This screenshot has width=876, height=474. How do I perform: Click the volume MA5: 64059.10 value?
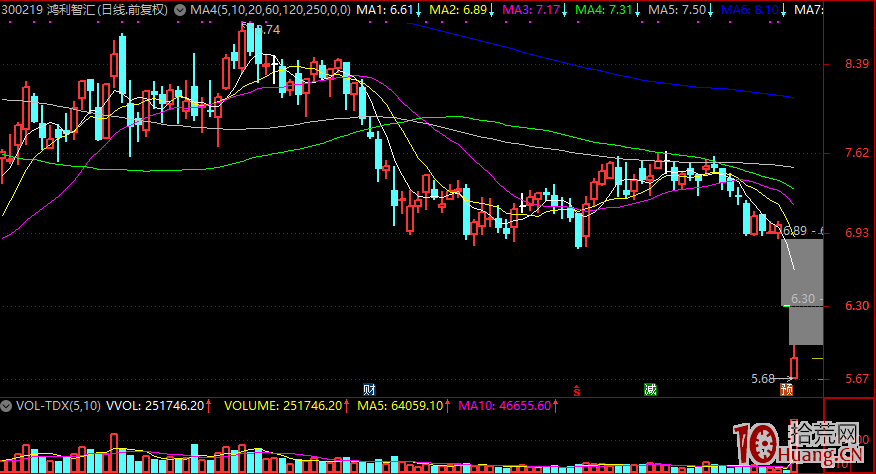pos(400,406)
